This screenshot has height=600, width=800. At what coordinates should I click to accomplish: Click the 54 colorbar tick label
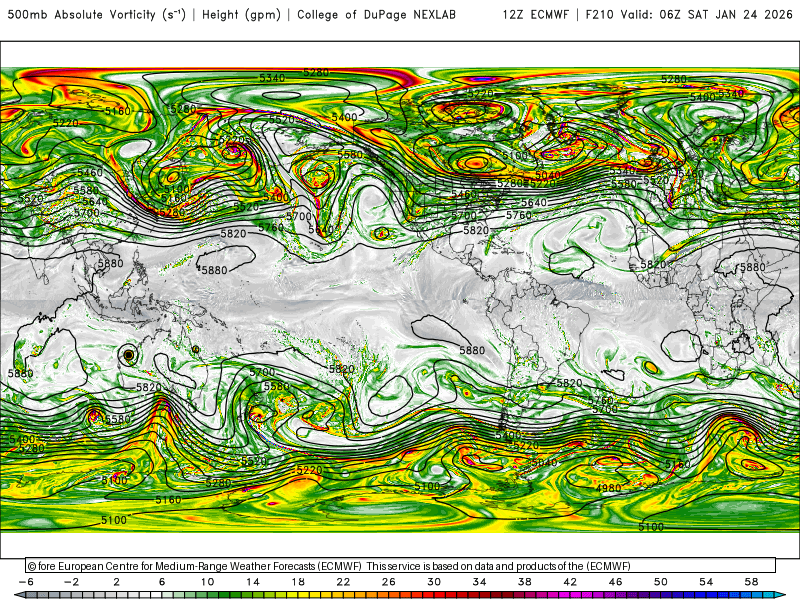706,582
